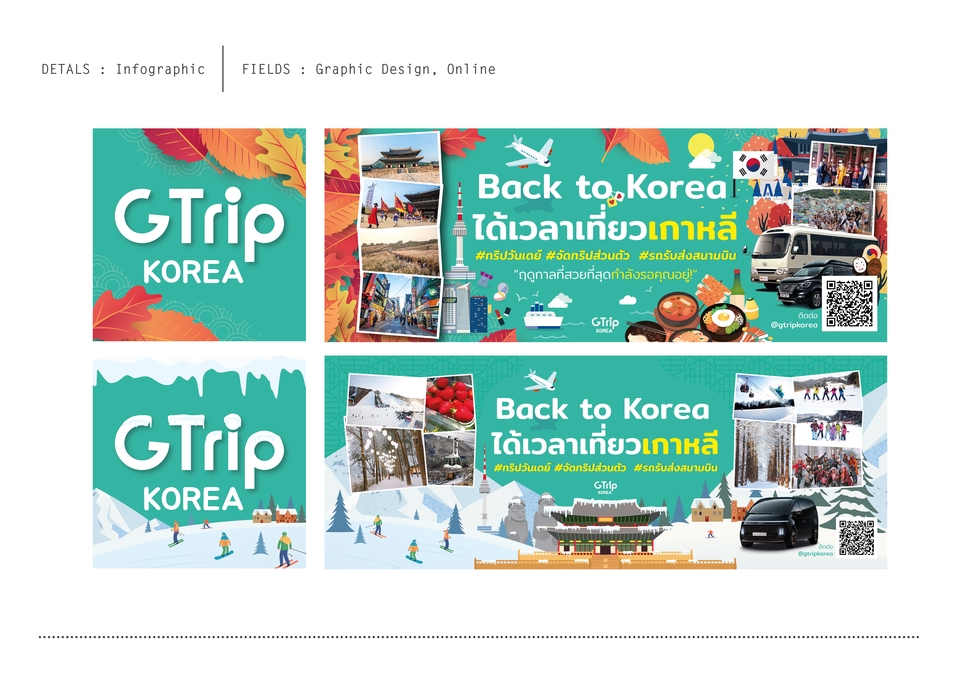Click the sun and cloud icon
The width and height of the screenshot is (960, 678).
[x=703, y=152]
